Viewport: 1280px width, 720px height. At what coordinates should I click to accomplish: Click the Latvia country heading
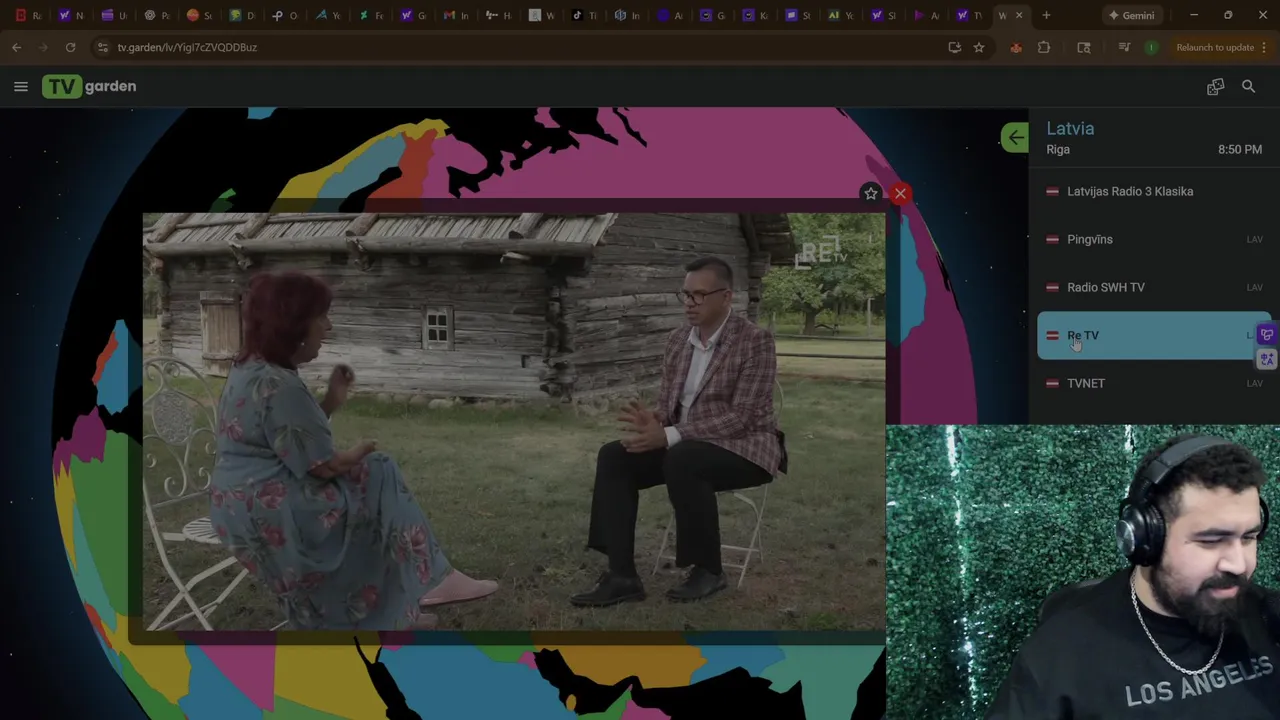click(1070, 128)
